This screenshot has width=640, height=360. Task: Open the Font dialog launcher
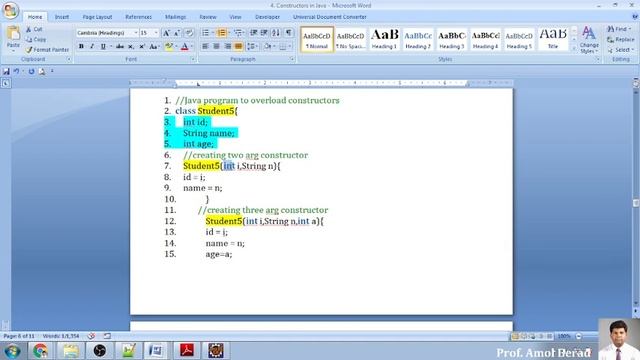193,60
